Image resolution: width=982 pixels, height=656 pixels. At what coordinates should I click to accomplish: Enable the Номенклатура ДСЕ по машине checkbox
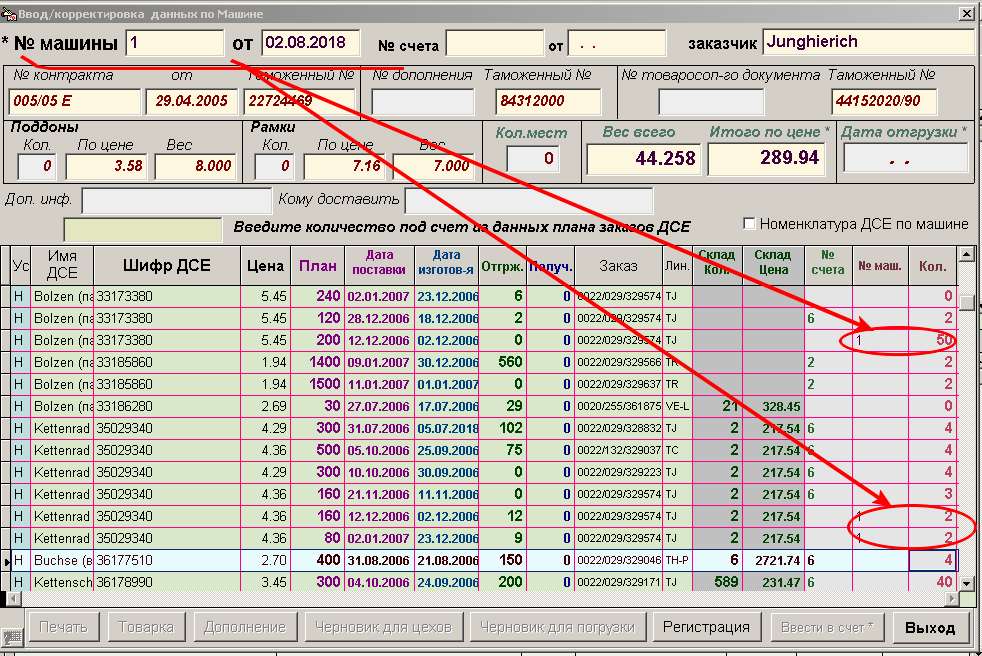(749, 224)
